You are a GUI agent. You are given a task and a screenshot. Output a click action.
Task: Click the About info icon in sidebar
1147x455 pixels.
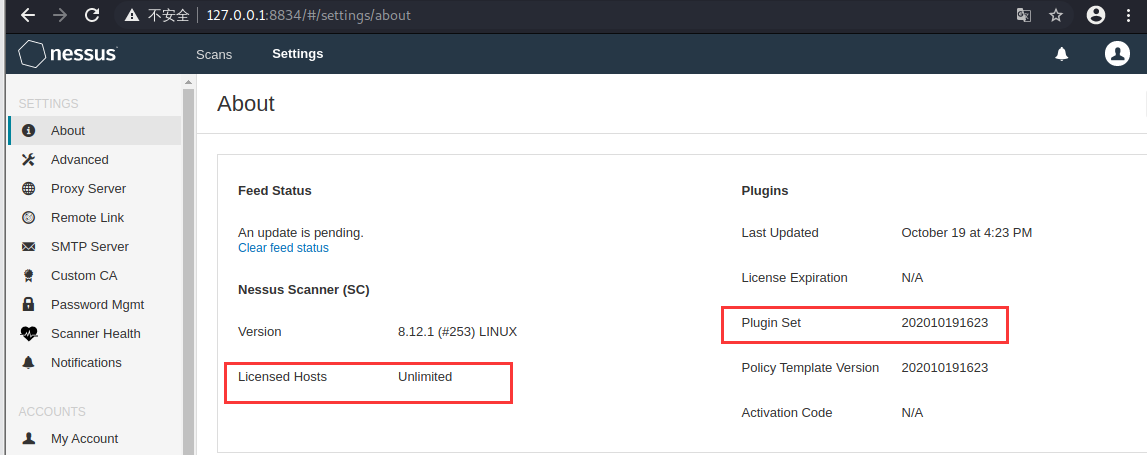(29, 131)
